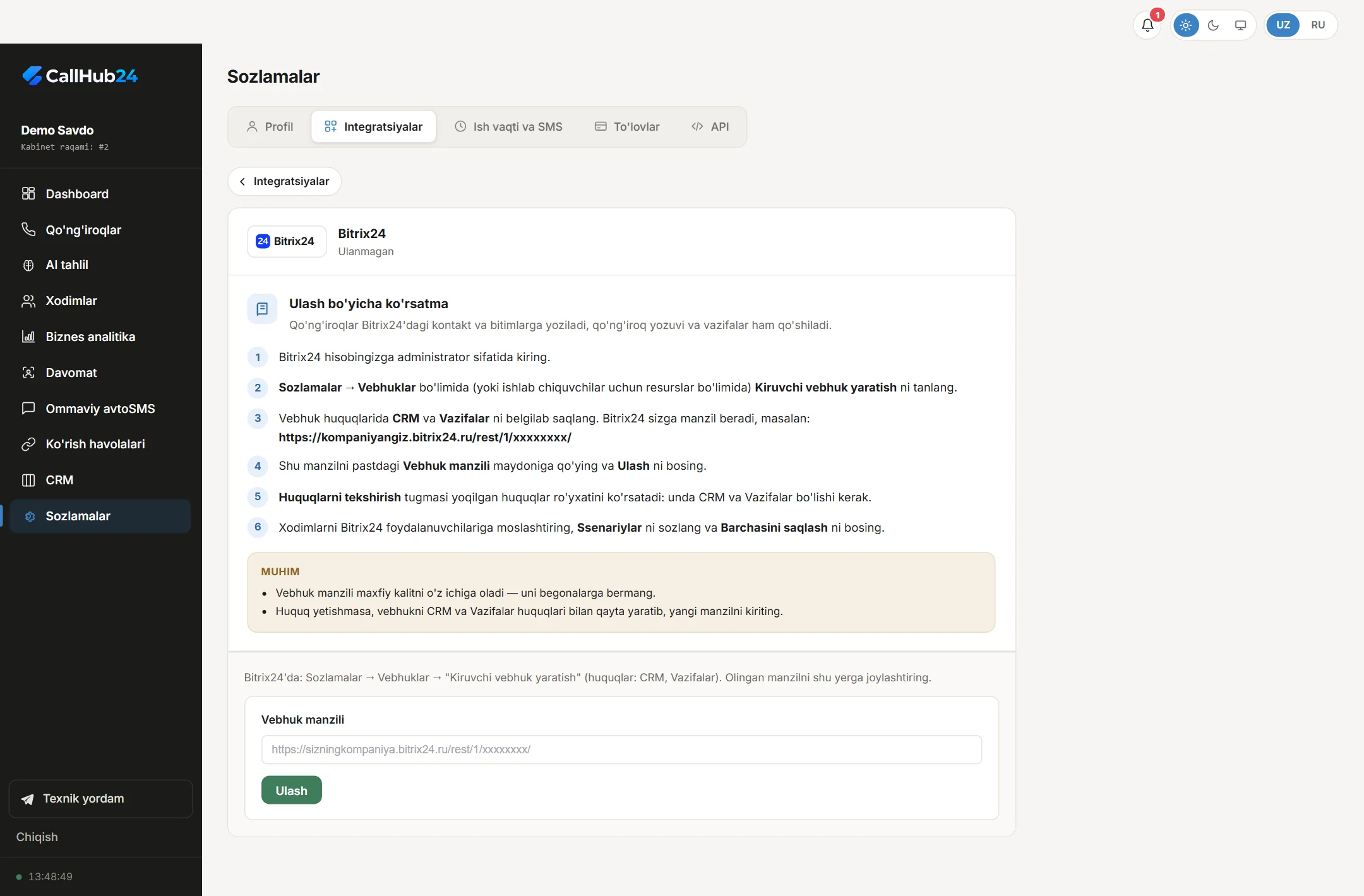This screenshot has width=1364, height=896.
Task: Switch language to RU
Action: pyautogui.click(x=1318, y=25)
